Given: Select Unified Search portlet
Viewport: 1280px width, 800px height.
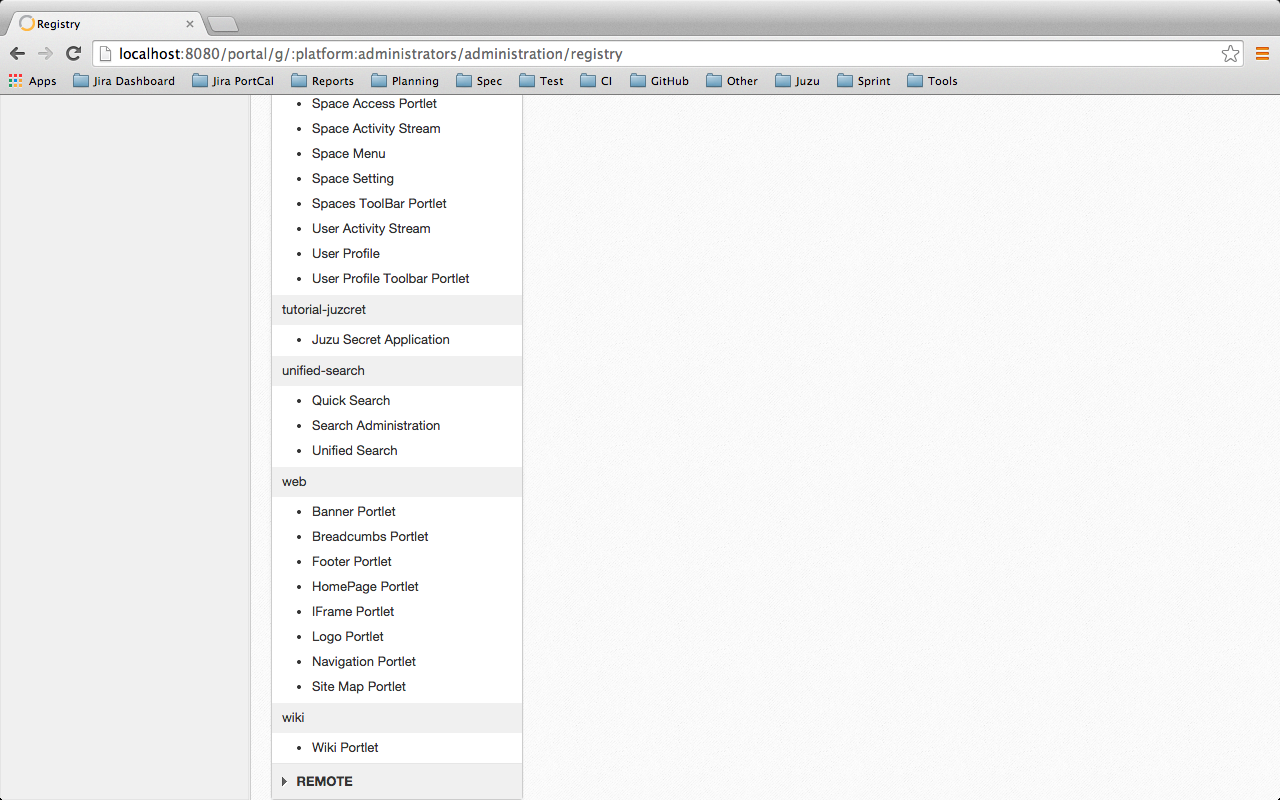Looking at the screenshot, I should point(355,451).
